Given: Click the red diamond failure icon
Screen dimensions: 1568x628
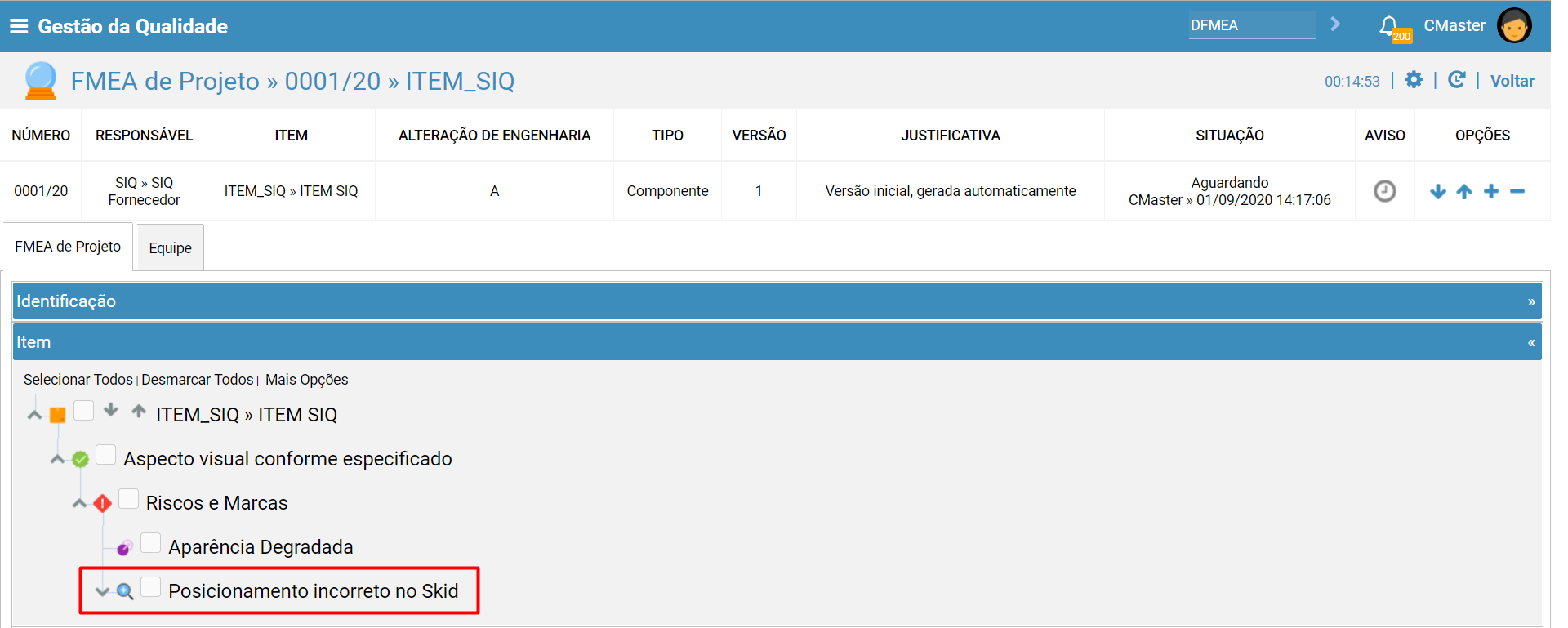Looking at the screenshot, I should click(102, 503).
